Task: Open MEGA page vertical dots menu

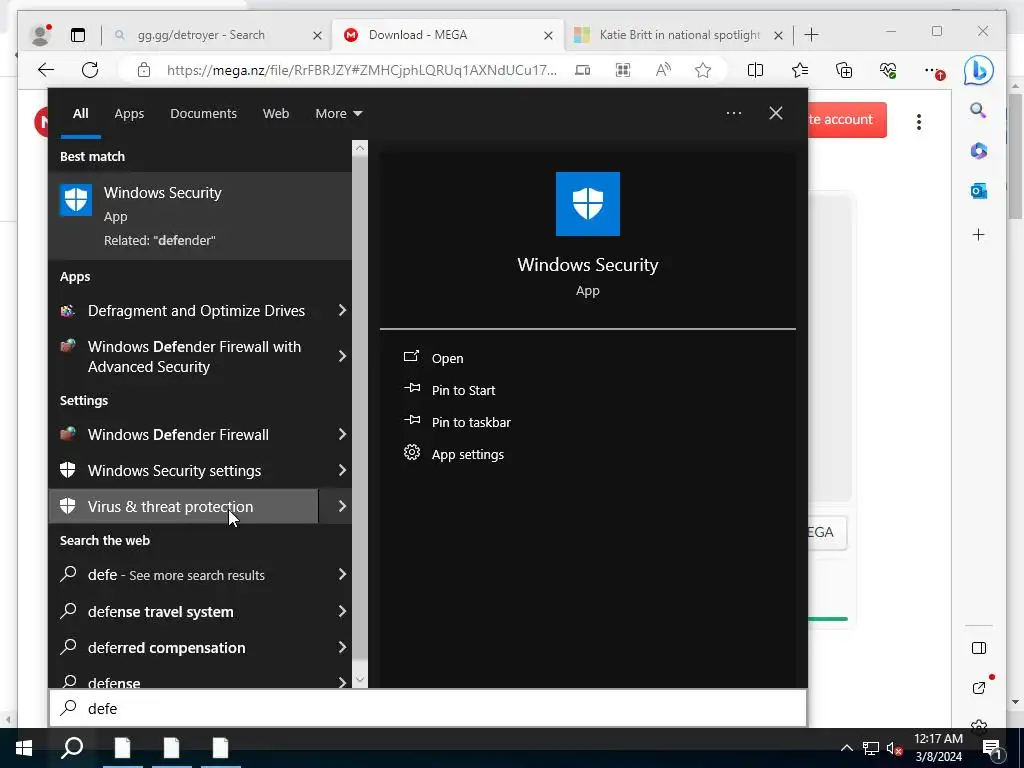Action: point(918,121)
